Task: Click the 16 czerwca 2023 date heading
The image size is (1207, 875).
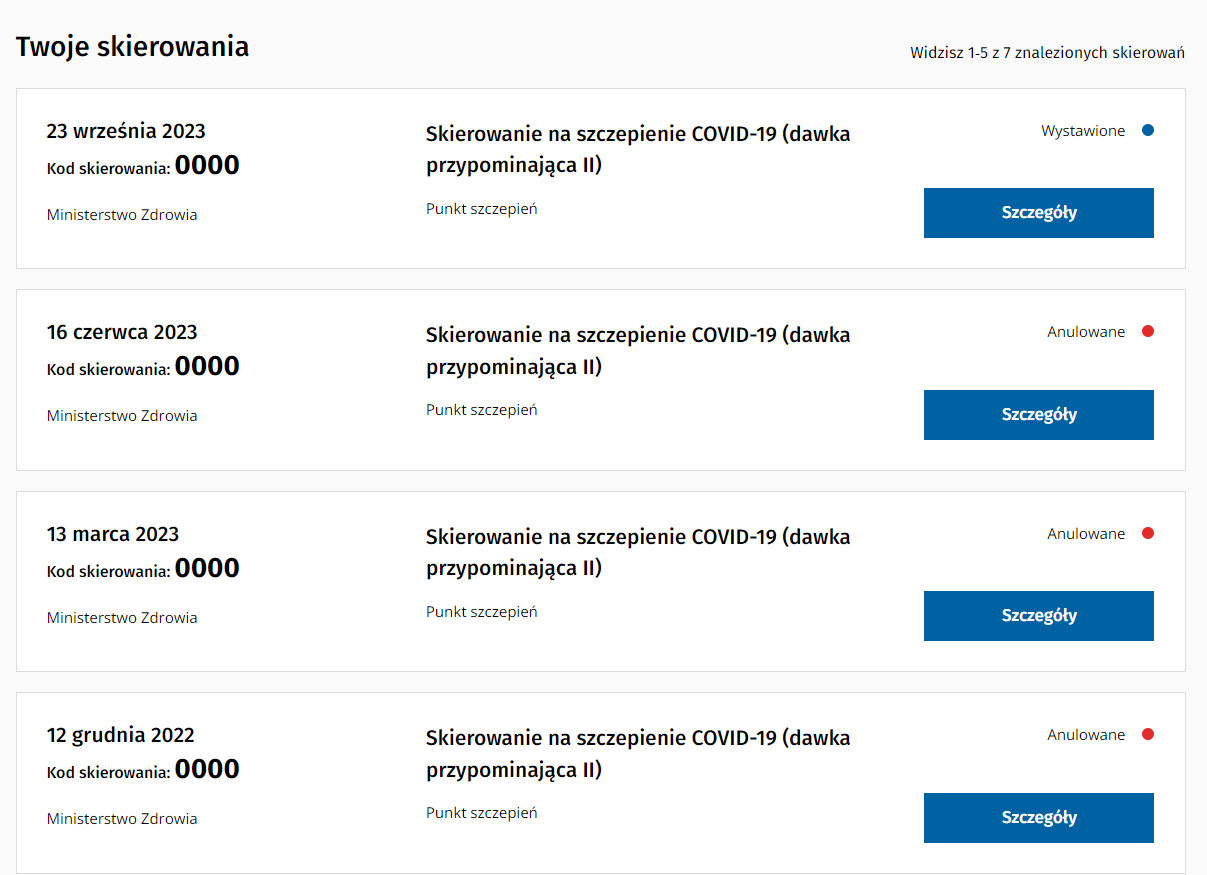Action: [122, 332]
